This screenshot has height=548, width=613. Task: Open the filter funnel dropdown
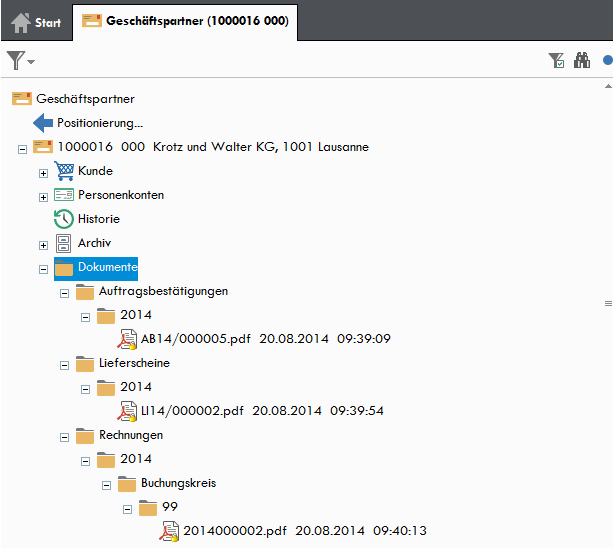point(20,61)
